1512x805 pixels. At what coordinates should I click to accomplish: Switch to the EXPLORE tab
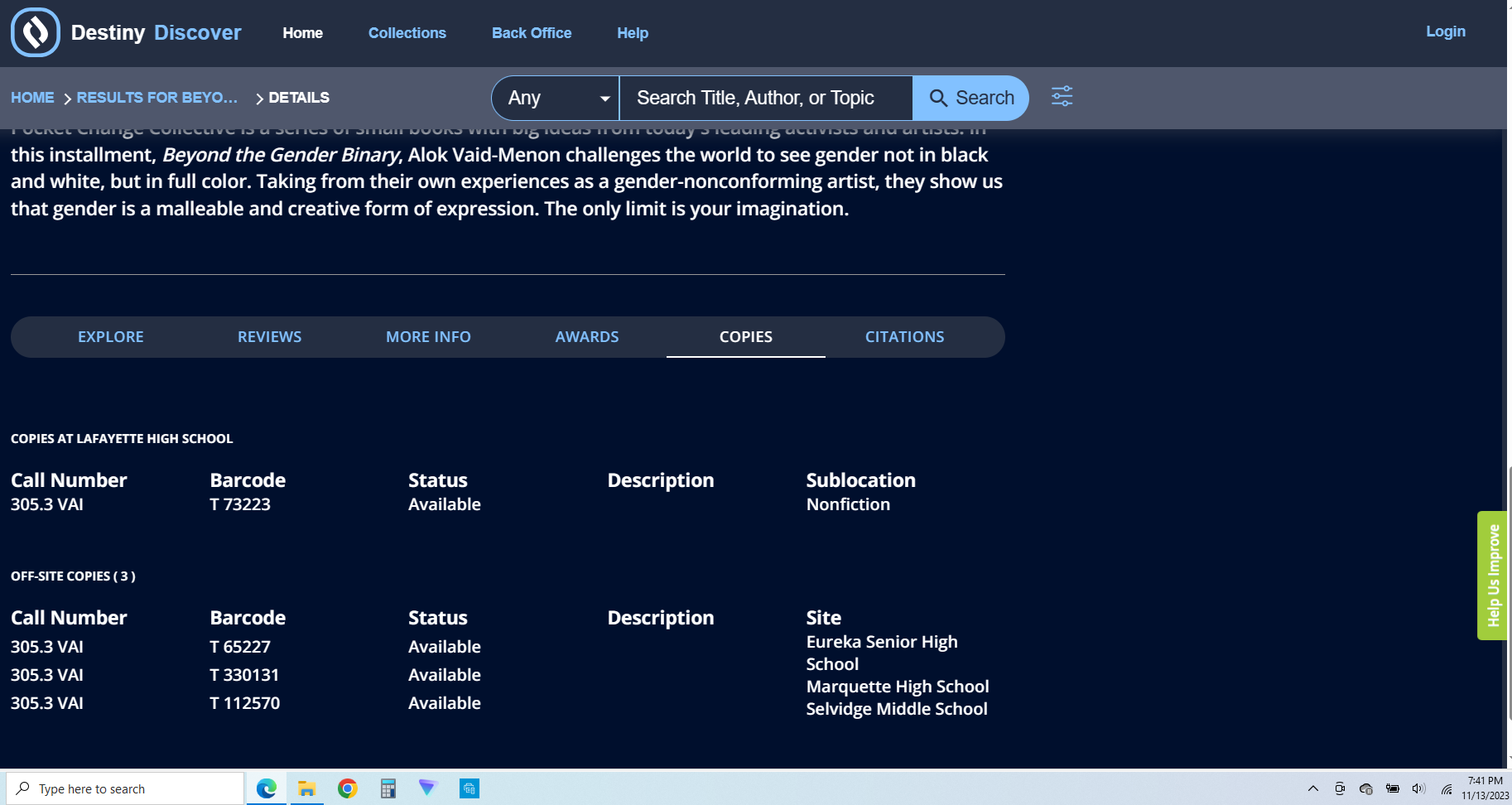click(x=111, y=337)
